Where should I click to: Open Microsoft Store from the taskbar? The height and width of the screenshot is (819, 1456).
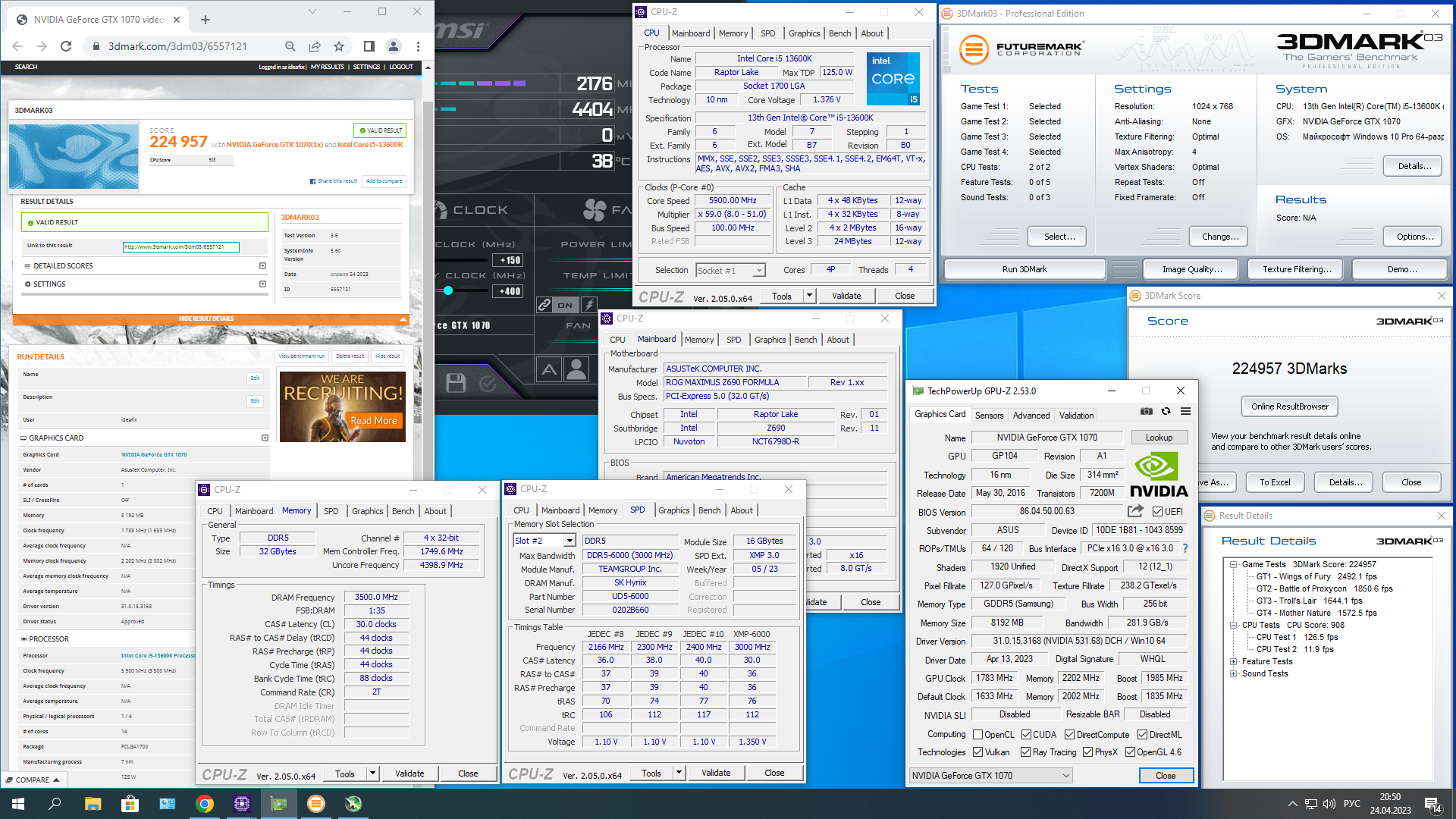[130, 804]
